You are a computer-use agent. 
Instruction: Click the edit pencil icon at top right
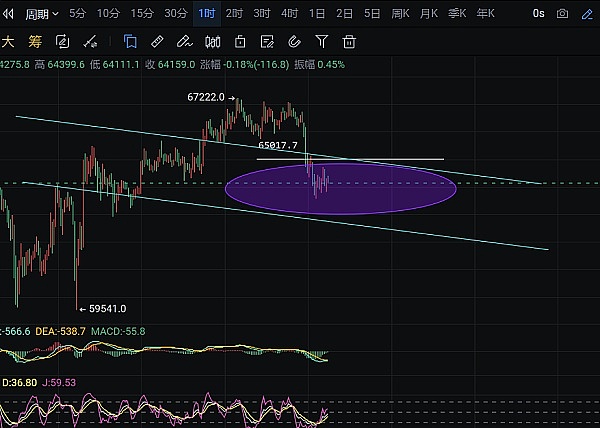click(587, 14)
